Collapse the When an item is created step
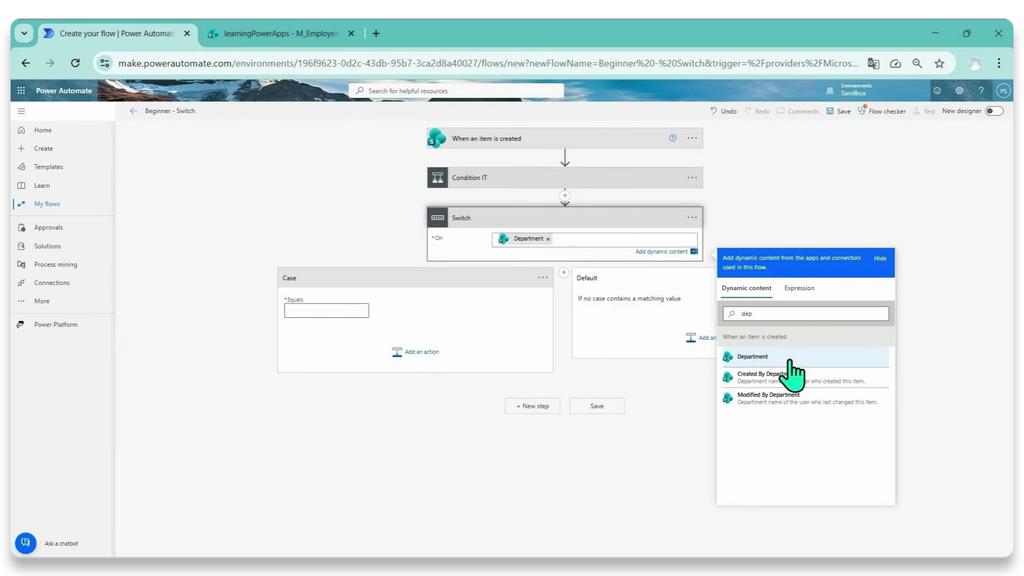This screenshot has height=576, width=1024. [565, 138]
